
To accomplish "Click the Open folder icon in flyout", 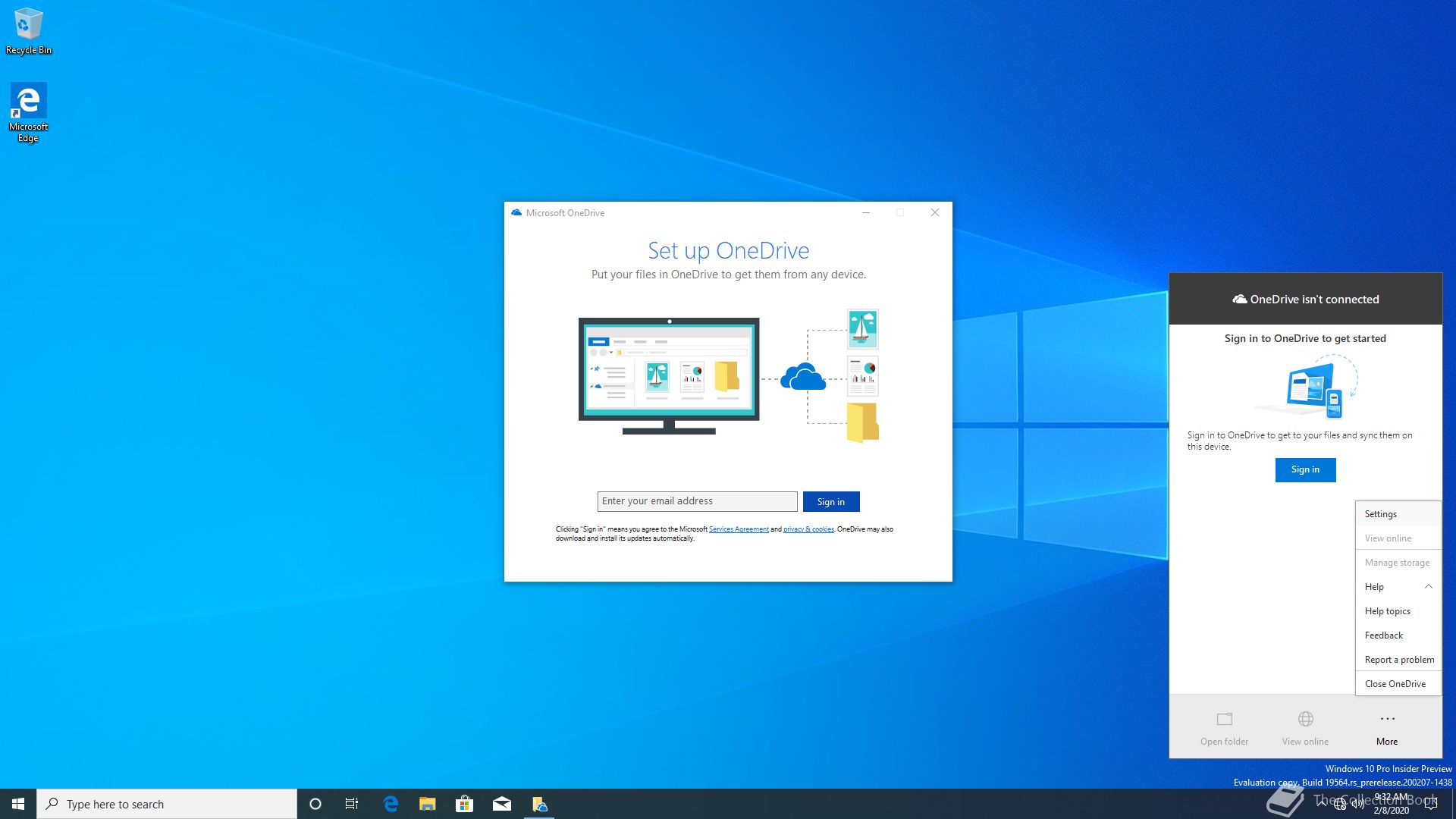I will click(x=1225, y=719).
